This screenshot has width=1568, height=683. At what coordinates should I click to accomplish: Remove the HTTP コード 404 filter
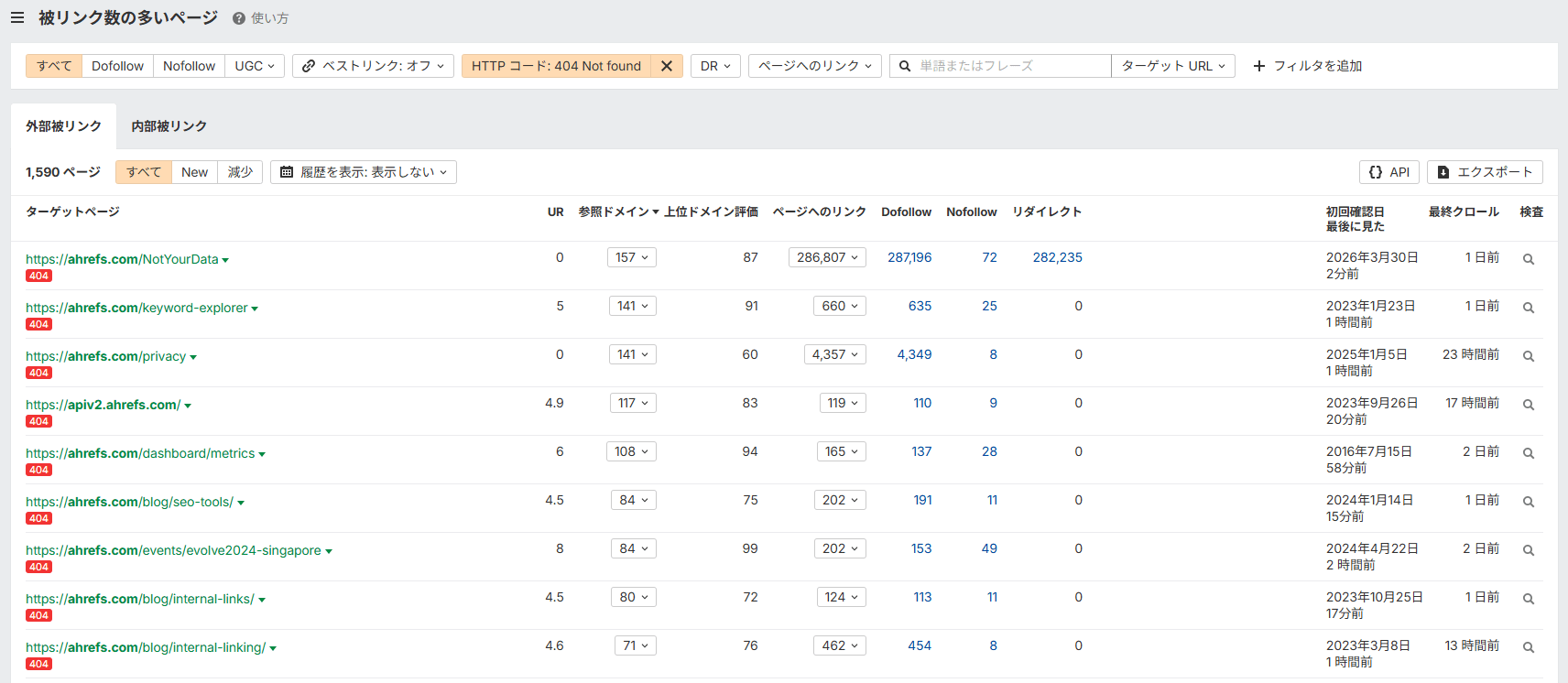point(667,66)
